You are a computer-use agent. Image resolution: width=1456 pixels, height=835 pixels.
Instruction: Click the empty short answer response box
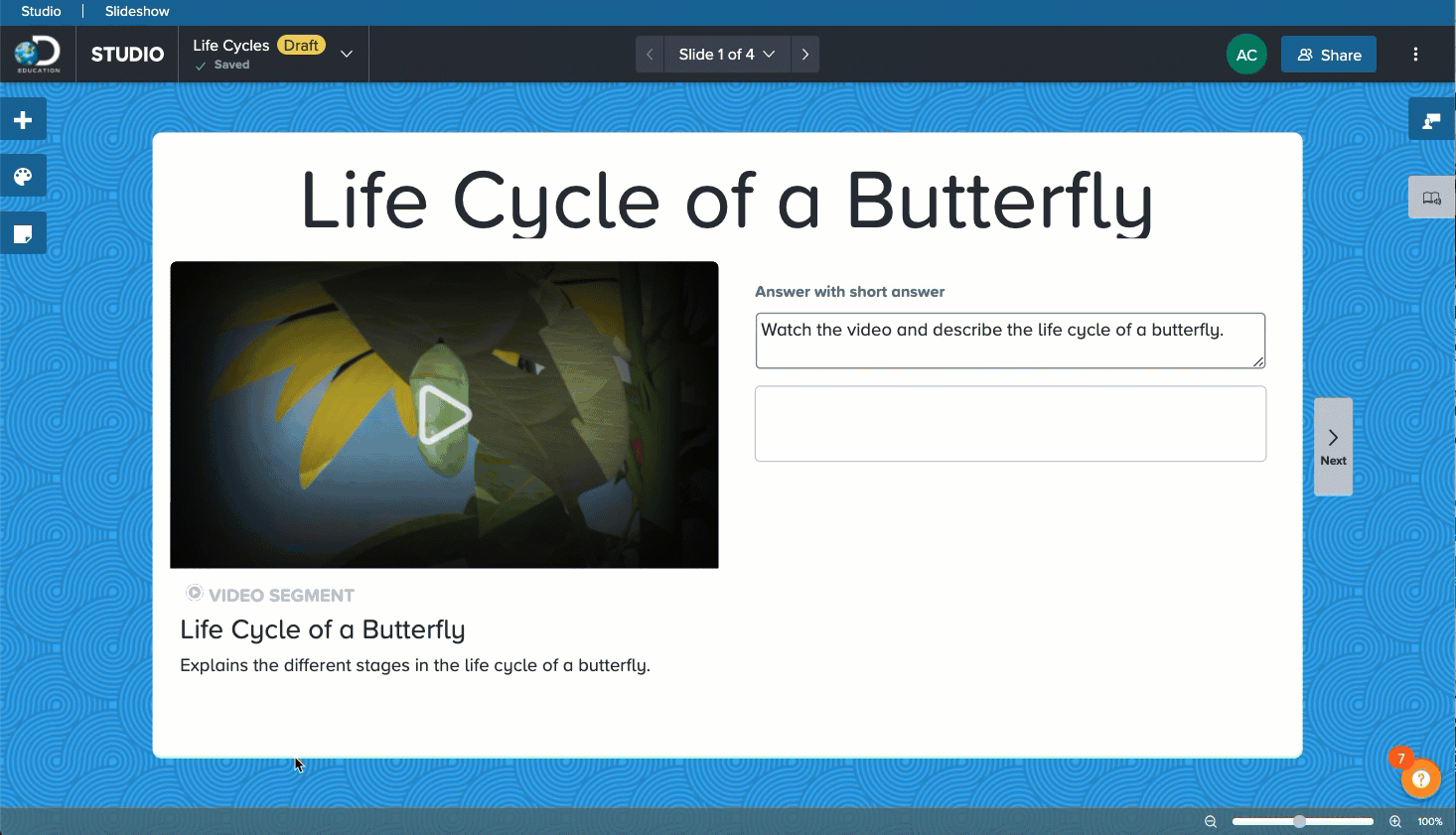point(1010,424)
